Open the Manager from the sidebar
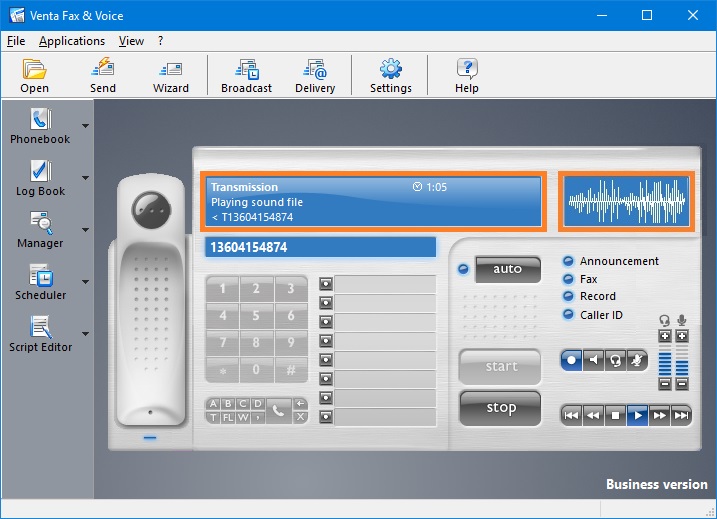This screenshot has width=717, height=519. (x=40, y=230)
